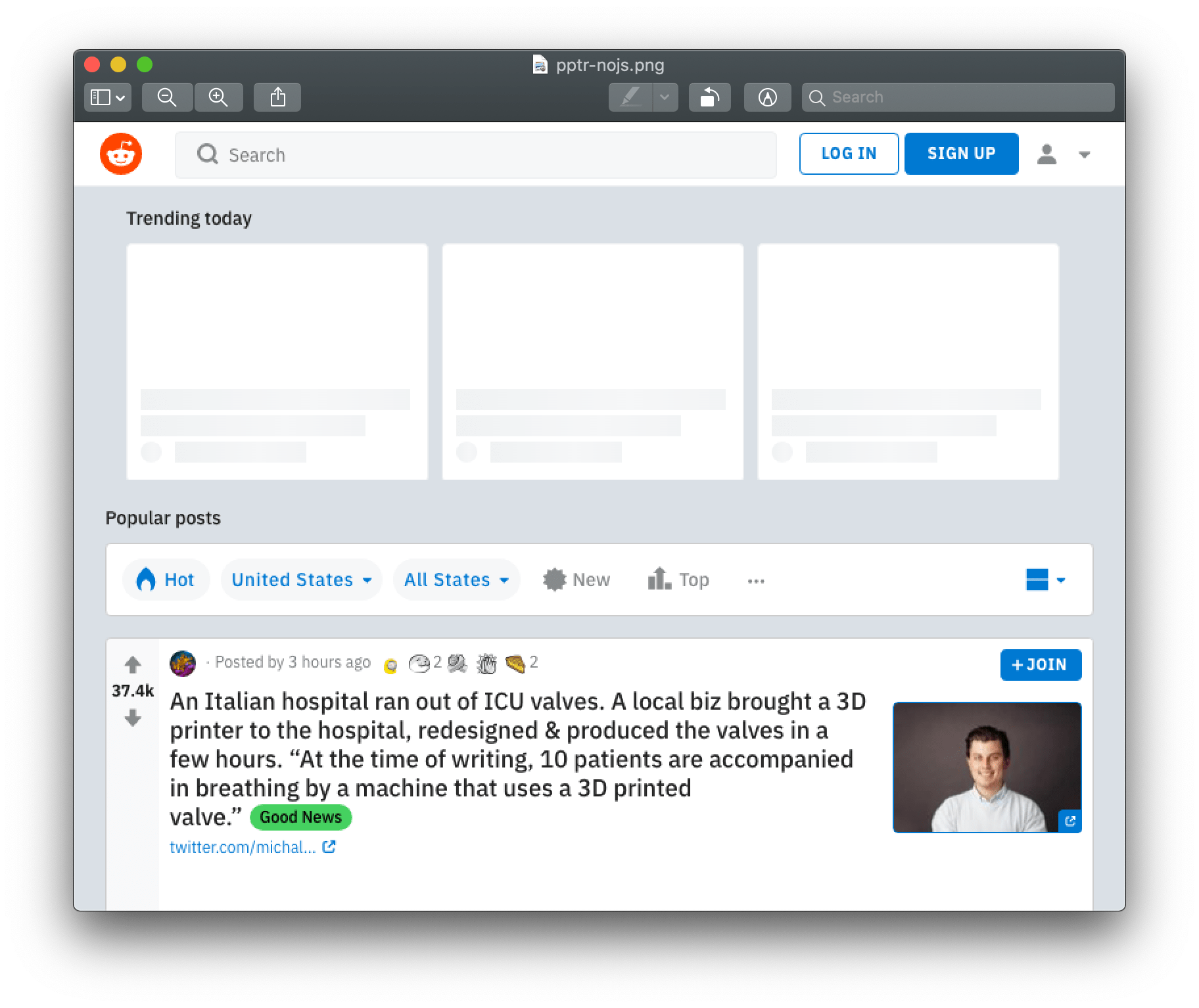Screen dimensions: 1199x1008
Task: Zoom in using Preview toolbar
Action: [x=218, y=97]
